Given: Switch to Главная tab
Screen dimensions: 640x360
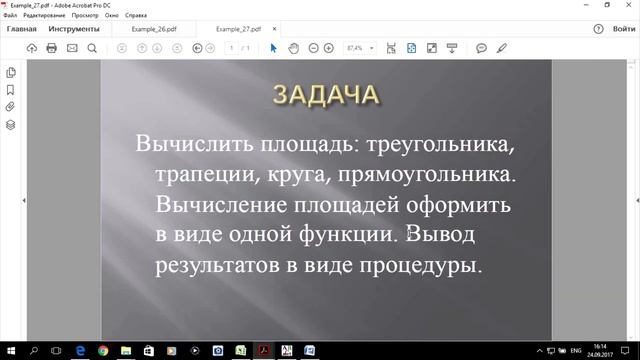Looking at the screenshot, I should 22,29.
